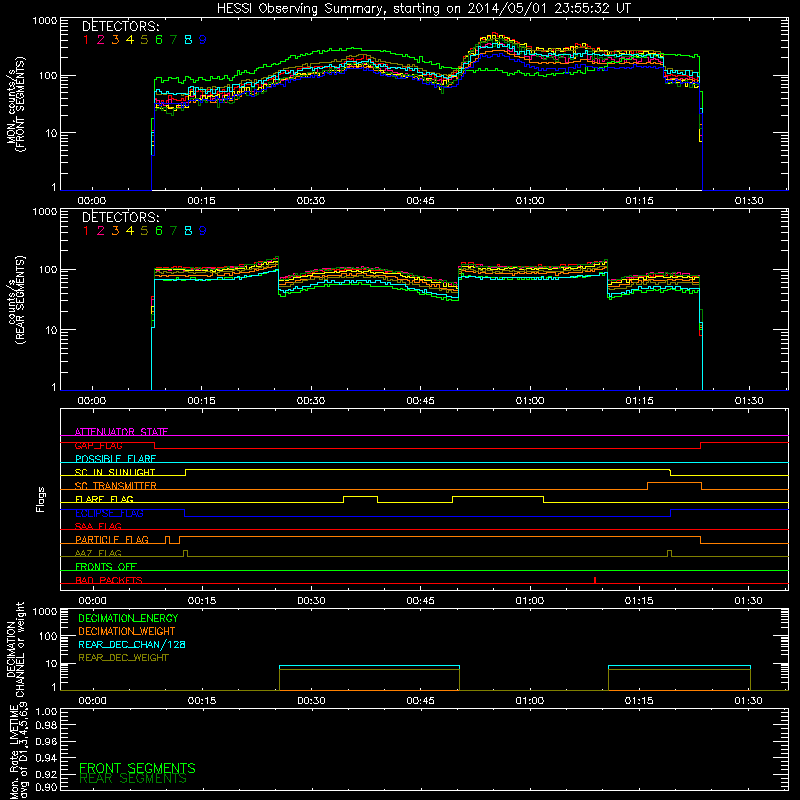Click the SAA_FLAG label
800x800 pixels.
click(98, 526)
